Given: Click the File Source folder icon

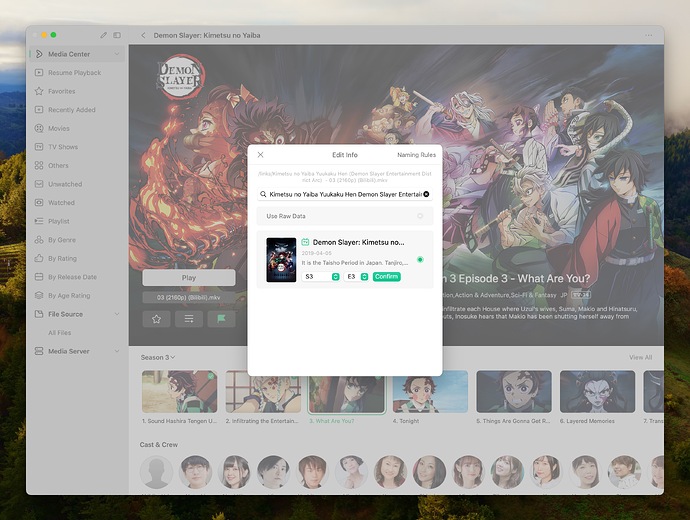Looking at the screenshot, I should pyautogui.click(x=39, y=314).
